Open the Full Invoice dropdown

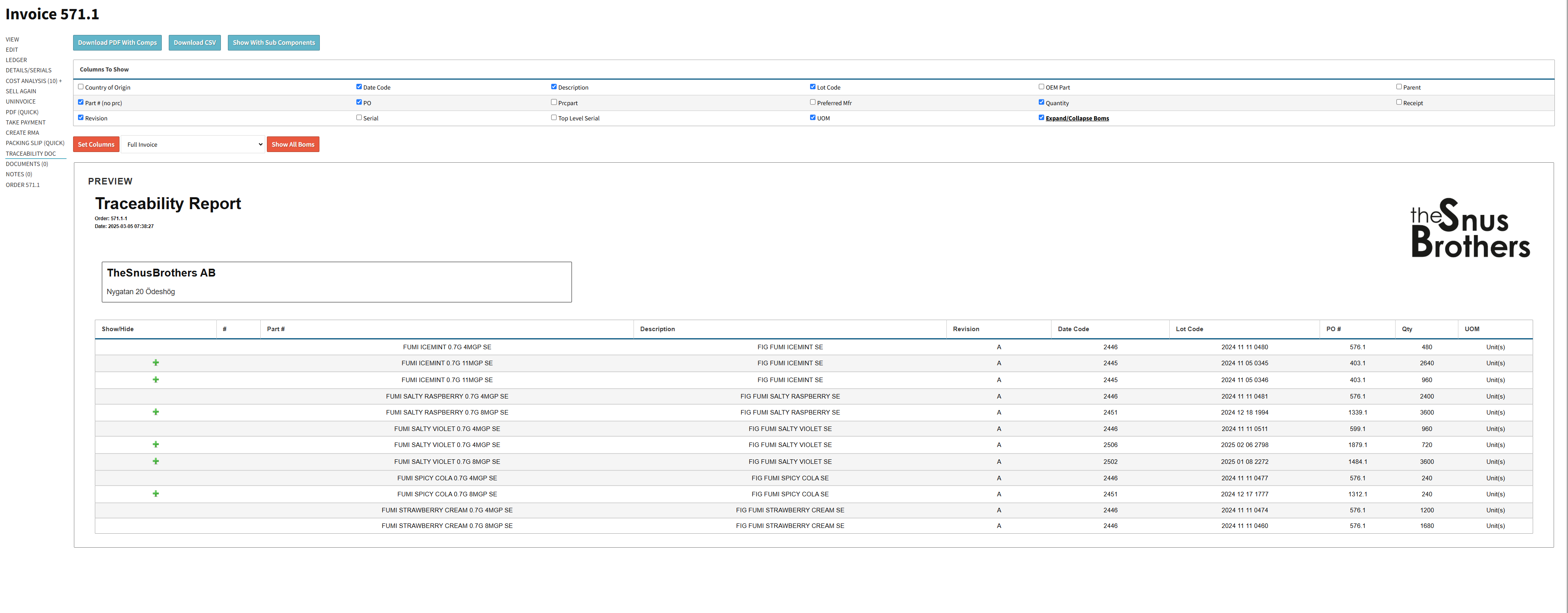click(193, 144)
